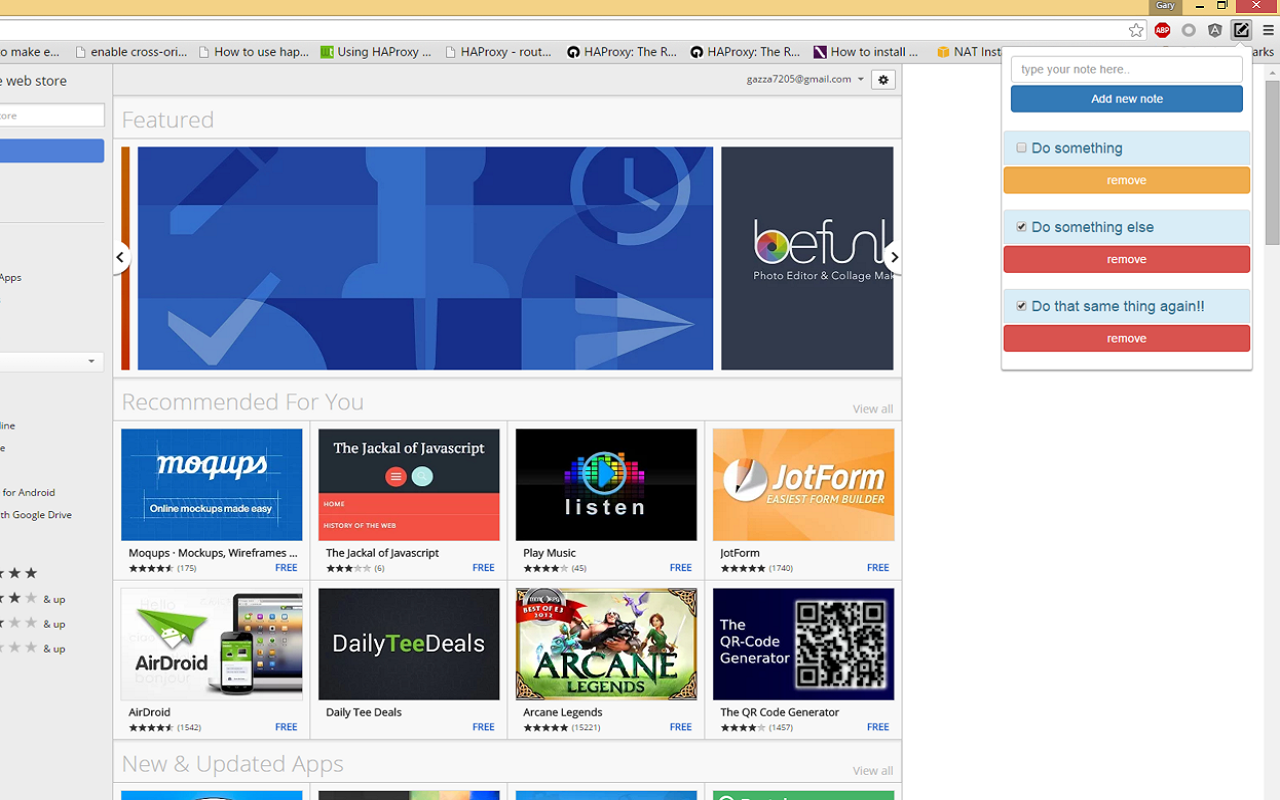Open the Chrome hamburger menu

(1267, 31)
